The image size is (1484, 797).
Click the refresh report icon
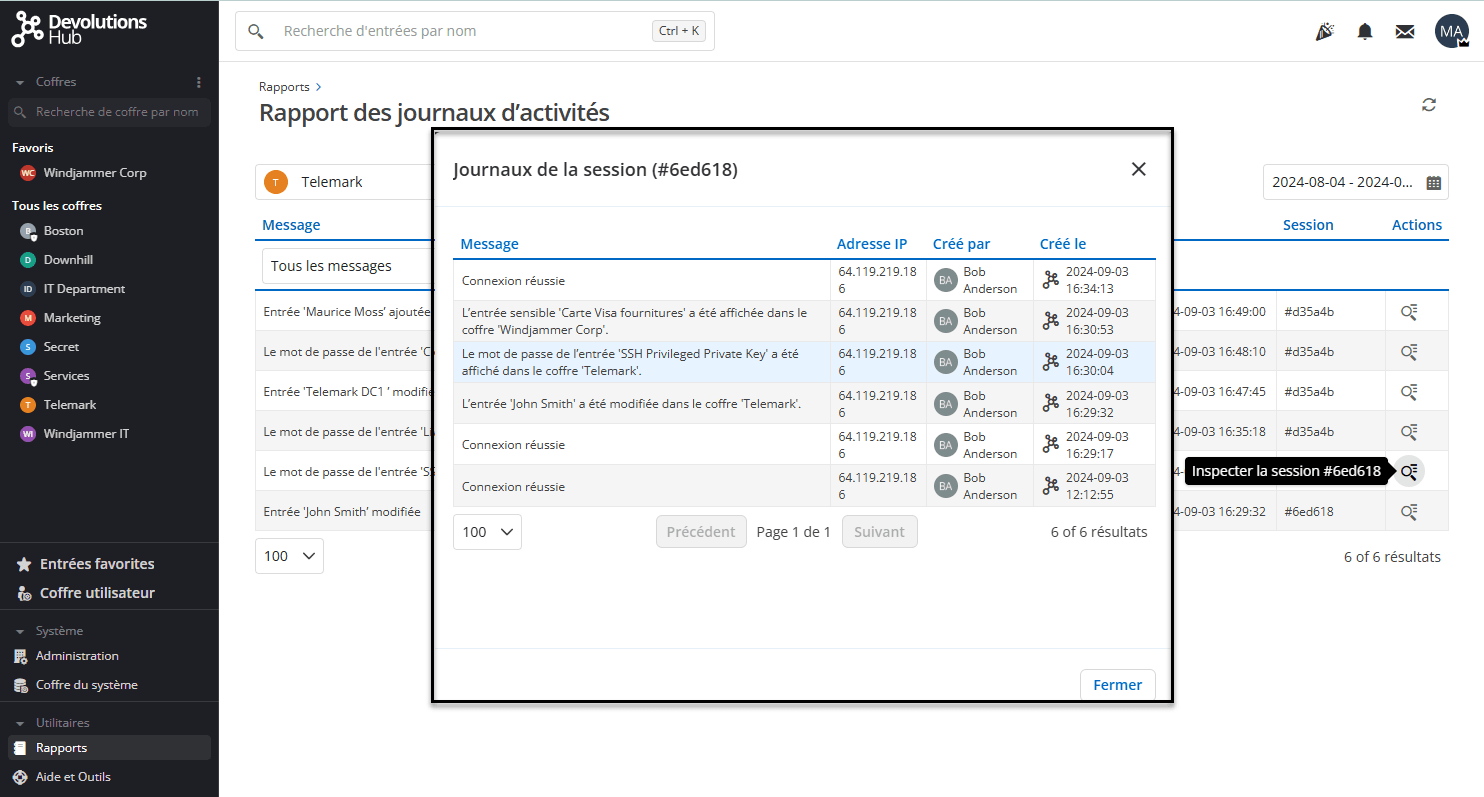(x=1429, y=105)
